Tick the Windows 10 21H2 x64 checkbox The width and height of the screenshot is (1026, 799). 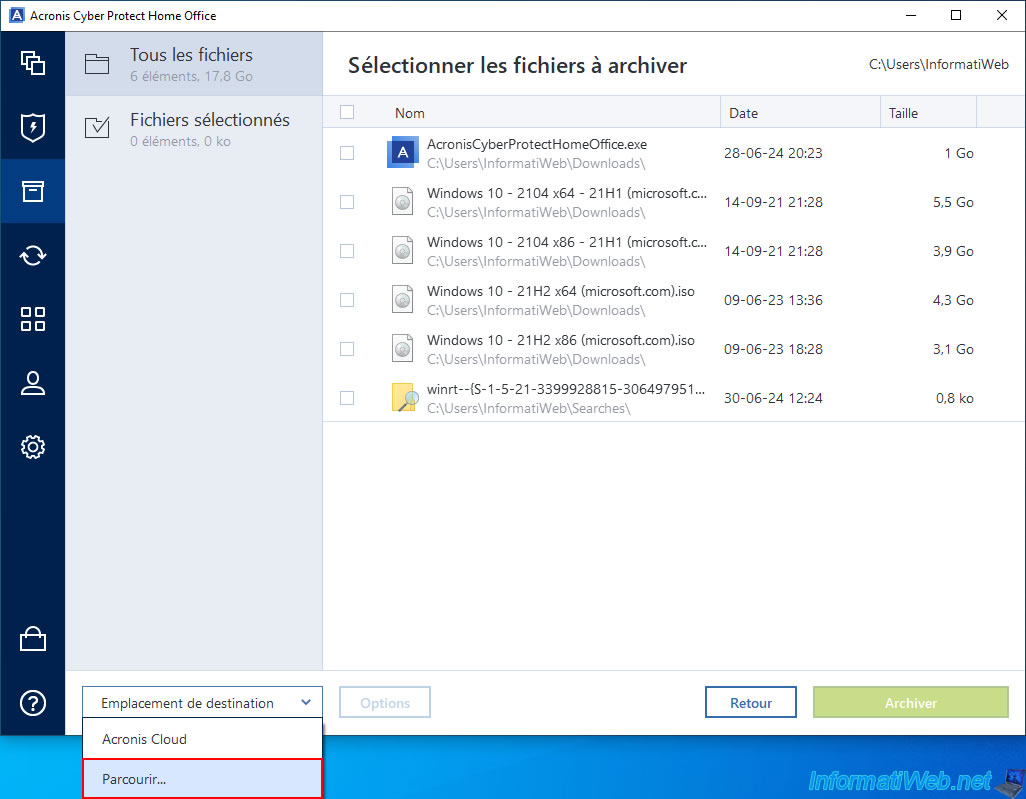[347, 300]
